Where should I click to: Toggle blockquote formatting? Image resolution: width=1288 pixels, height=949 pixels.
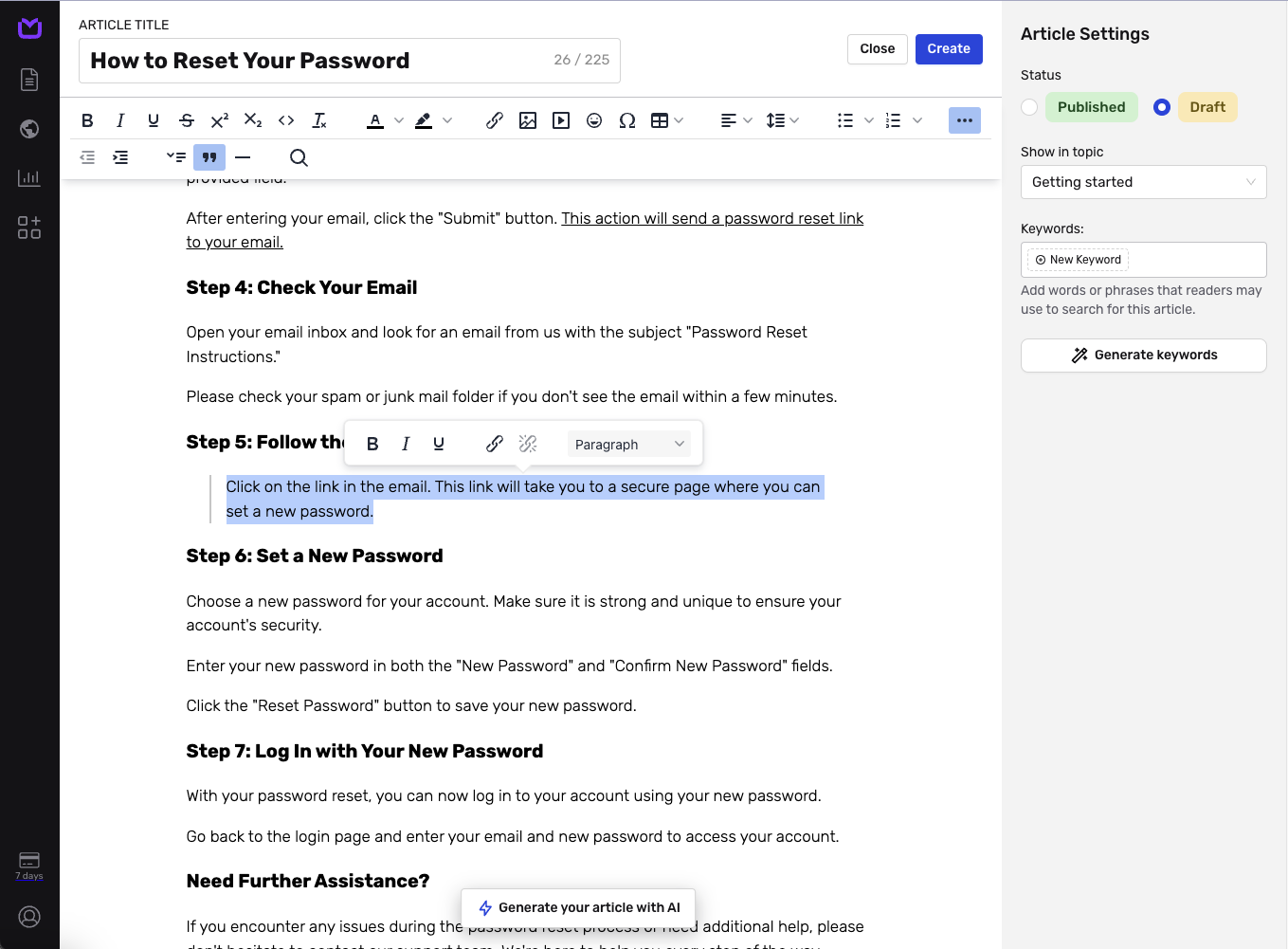click(x=209, y=157)
